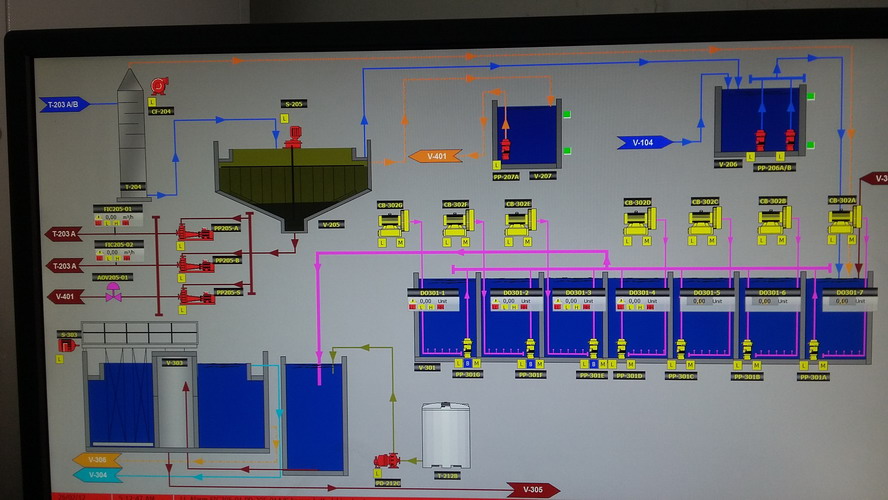
Task: Open the T-203 A/B blue navigation arrow
Action: pyautogui.click(x=65, y=105)
